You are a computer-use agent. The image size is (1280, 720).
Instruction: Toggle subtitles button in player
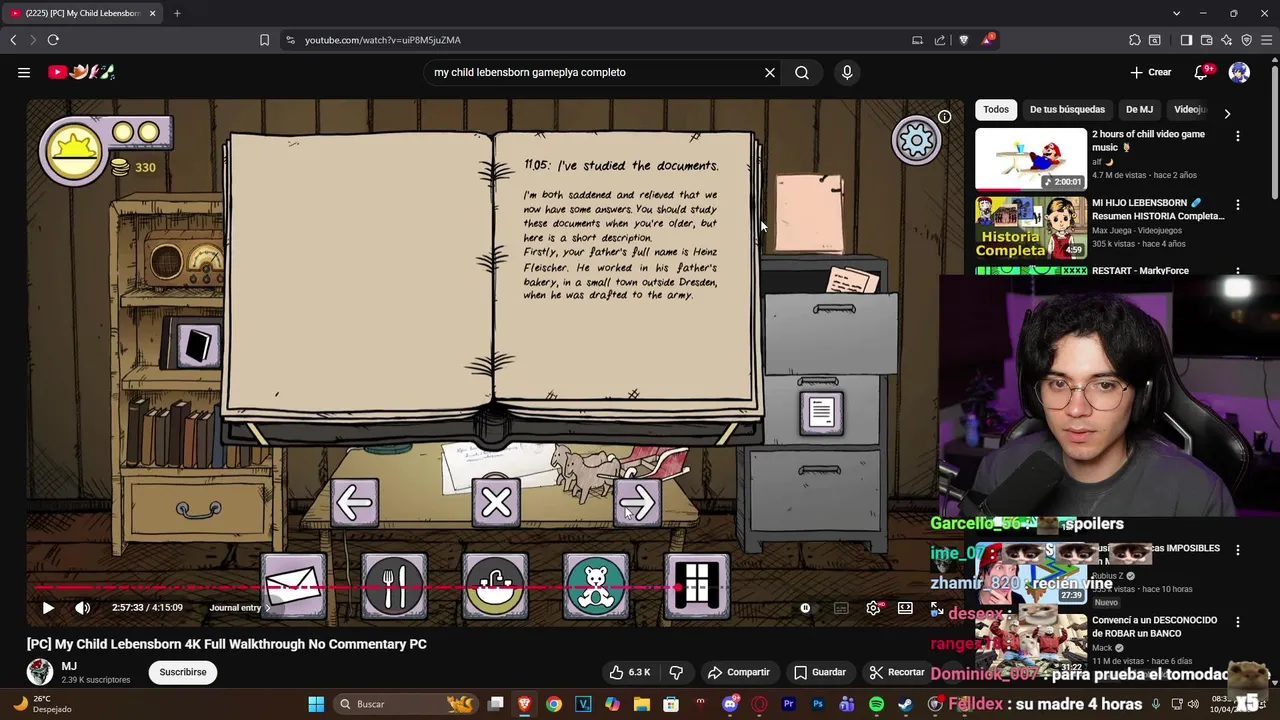(841, 608)
